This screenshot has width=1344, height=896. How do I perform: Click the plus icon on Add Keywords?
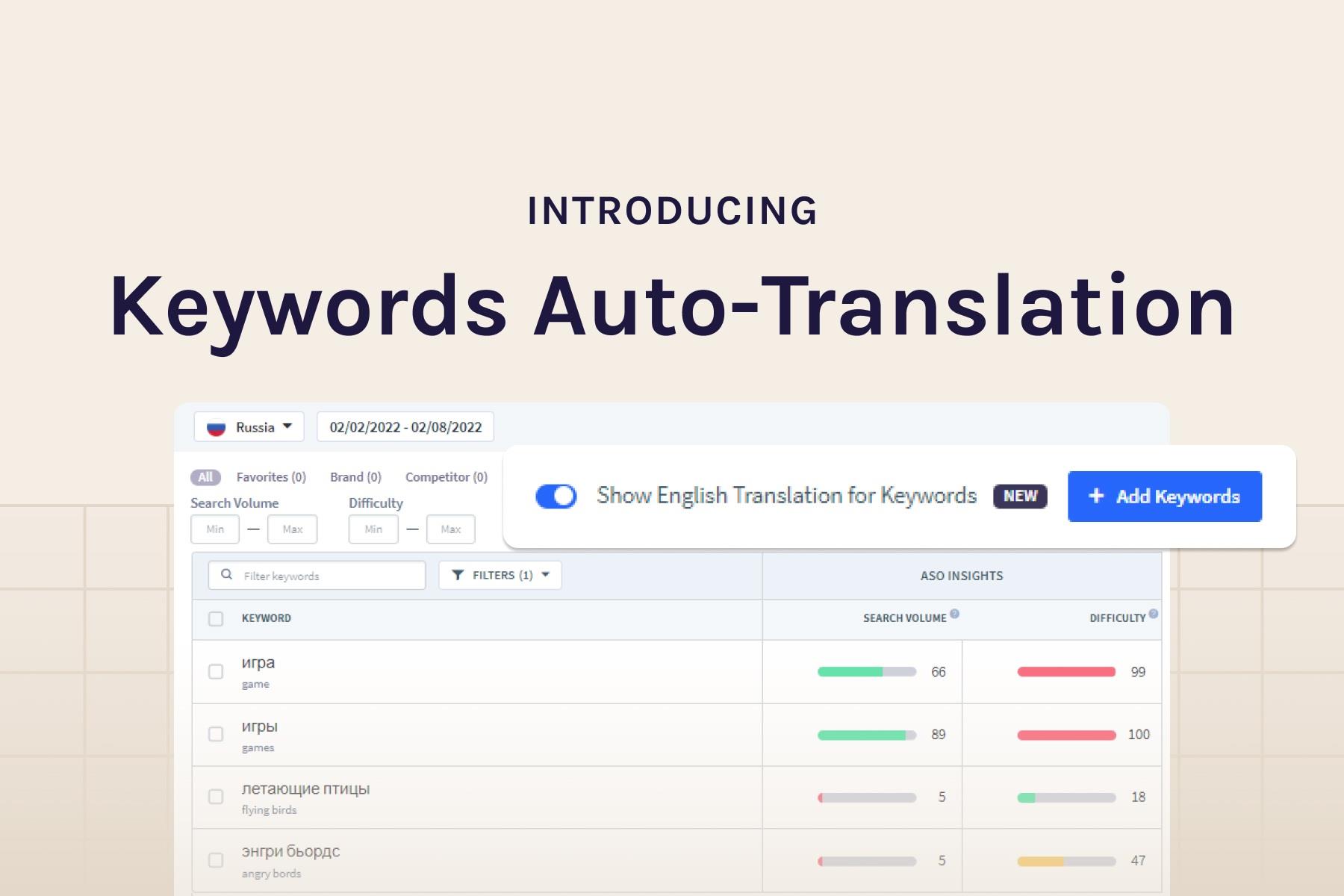[x=1096, y=496]
